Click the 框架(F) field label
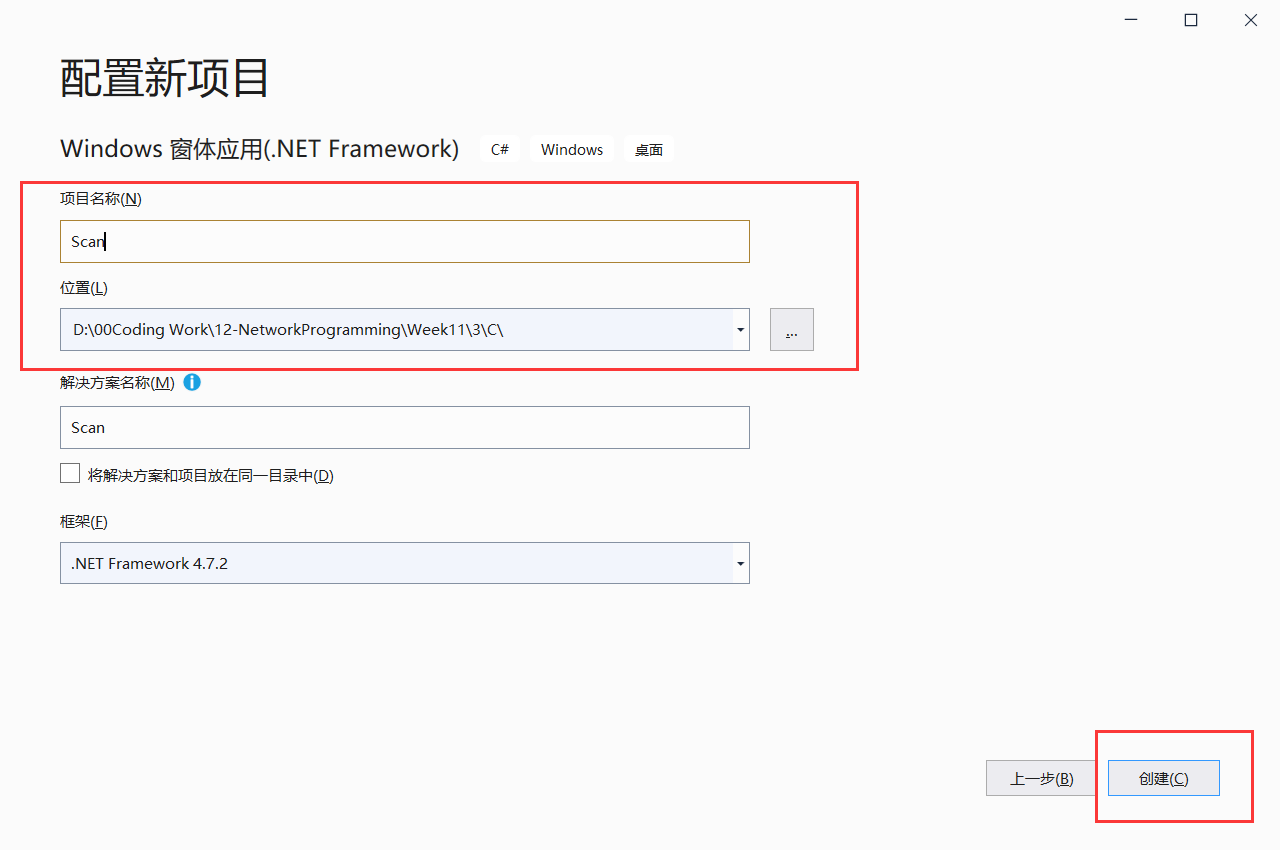The width and height of the screenshot is (1280, 850). [x=84, y=521]
